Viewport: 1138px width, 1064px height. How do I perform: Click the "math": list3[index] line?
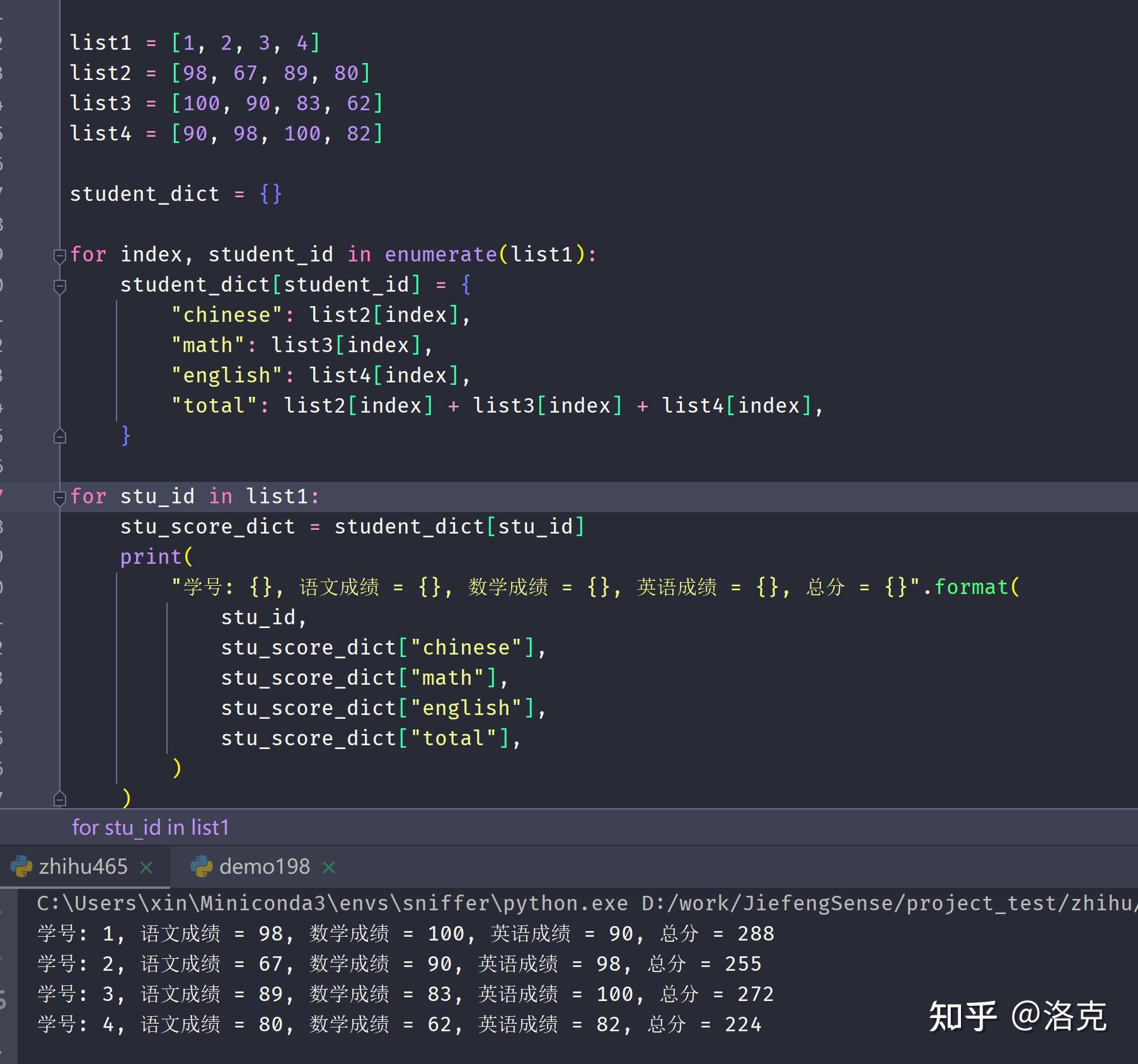click(x=302, y=345)
